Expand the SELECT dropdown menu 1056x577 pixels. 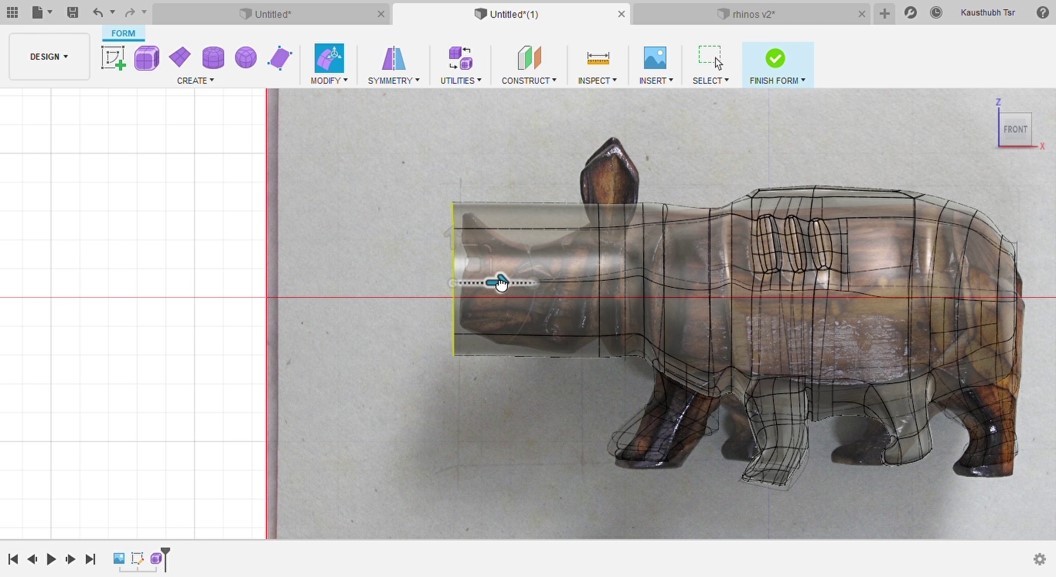(x=711, y=80)
